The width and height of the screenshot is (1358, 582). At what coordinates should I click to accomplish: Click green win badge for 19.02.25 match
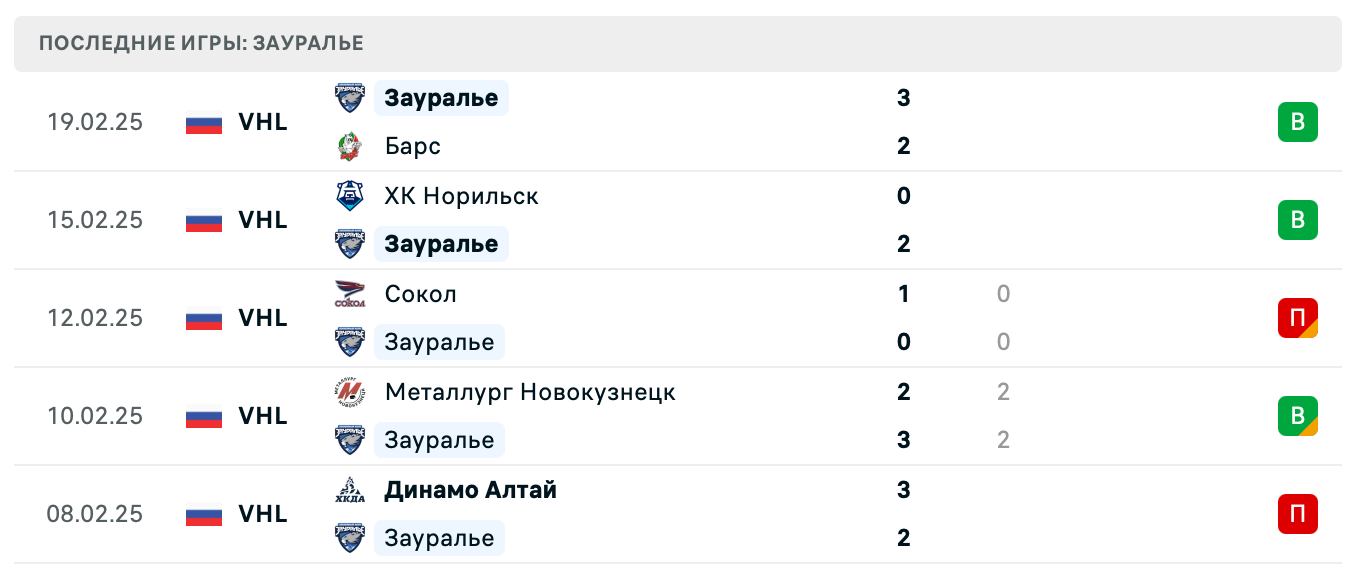[1297, 122]
